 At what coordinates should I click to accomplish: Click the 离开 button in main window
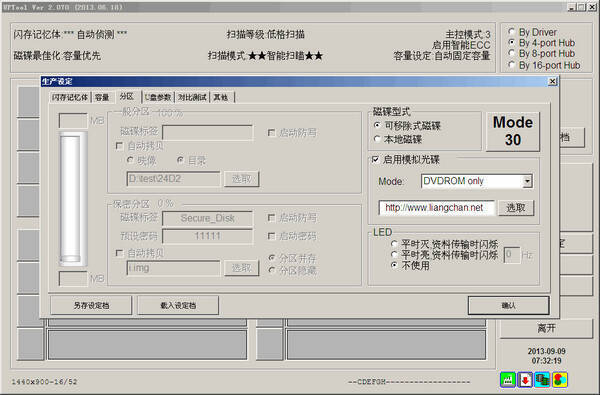pyautogui.click(x=546, y=328)
